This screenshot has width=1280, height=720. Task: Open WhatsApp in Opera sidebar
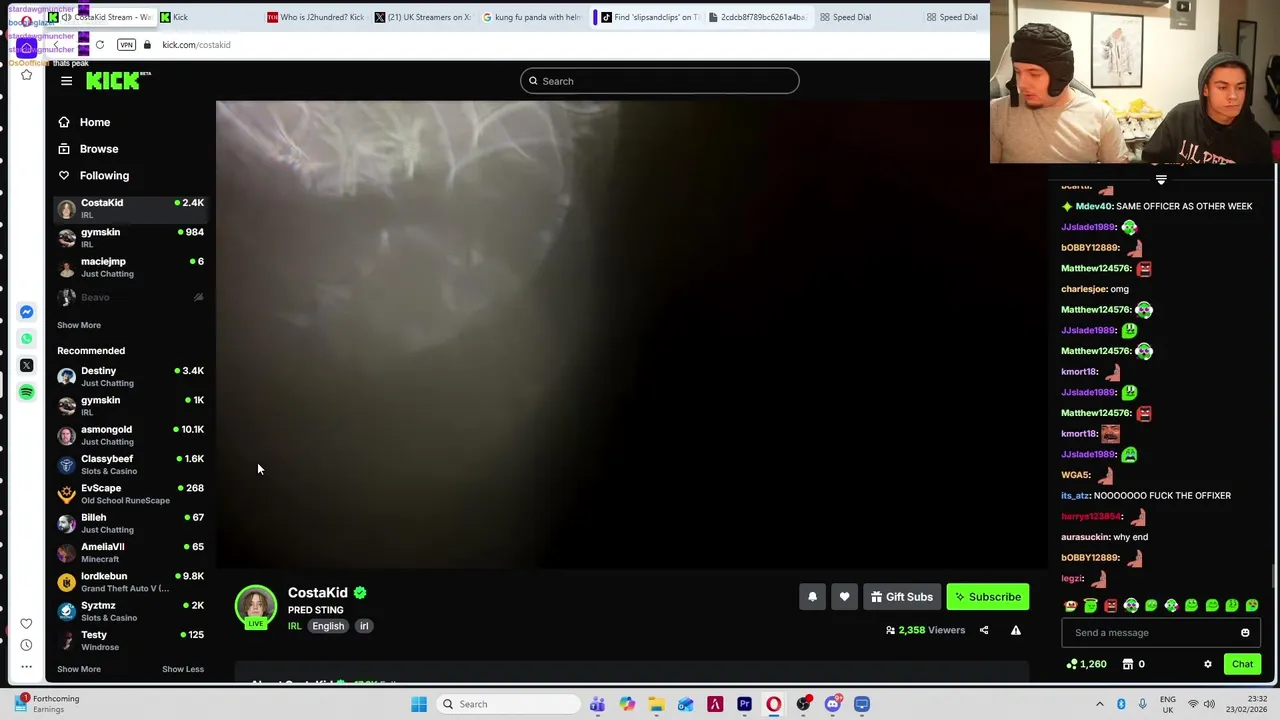click(26, 338)
